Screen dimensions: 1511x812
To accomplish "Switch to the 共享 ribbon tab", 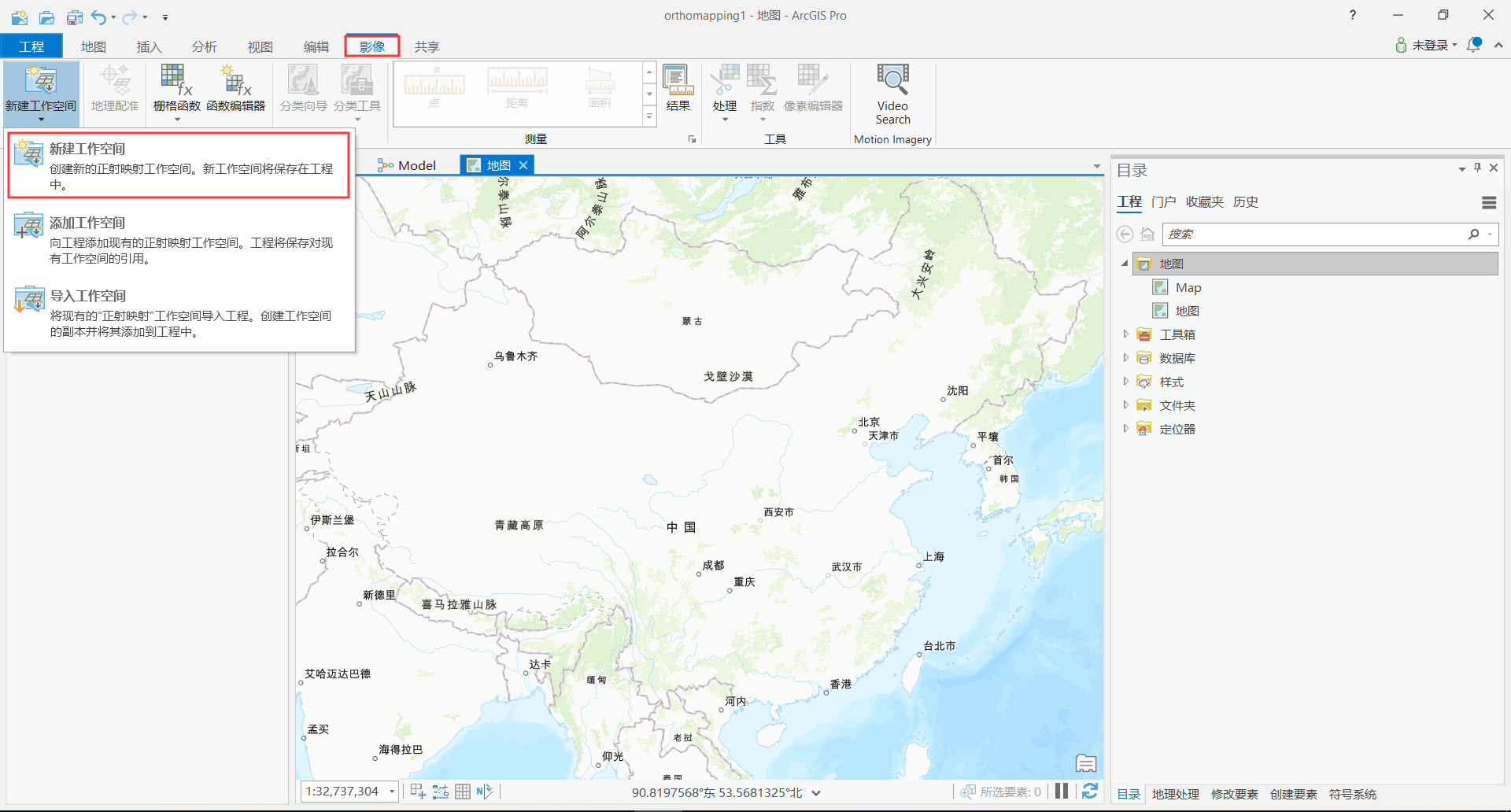I will click(426, 46).
